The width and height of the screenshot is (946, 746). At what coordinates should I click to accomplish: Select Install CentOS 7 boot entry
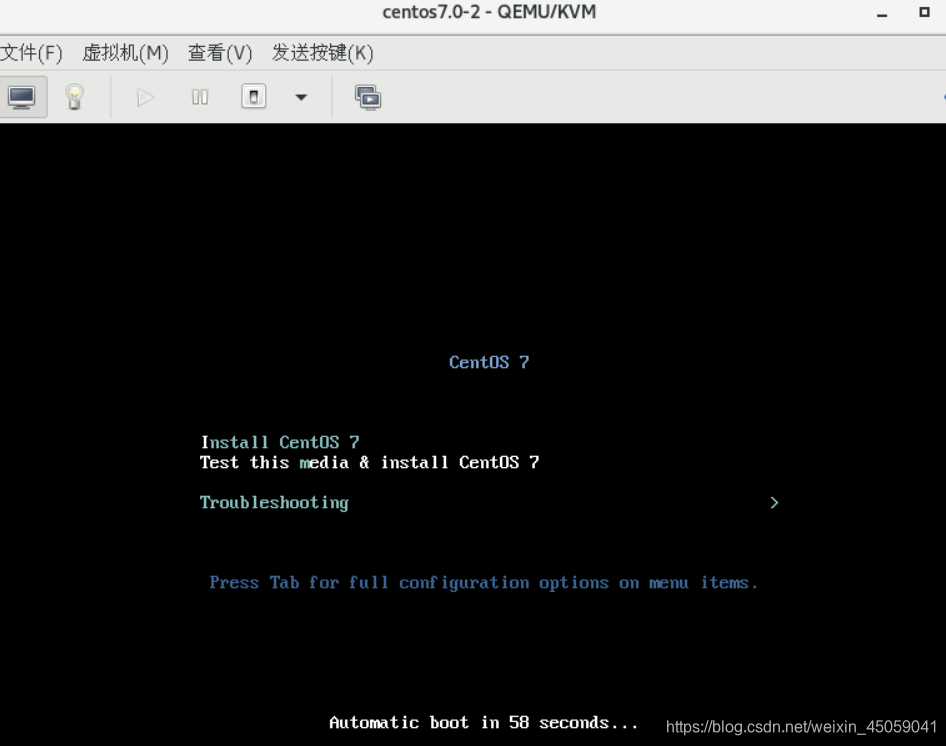pos(280,442)
